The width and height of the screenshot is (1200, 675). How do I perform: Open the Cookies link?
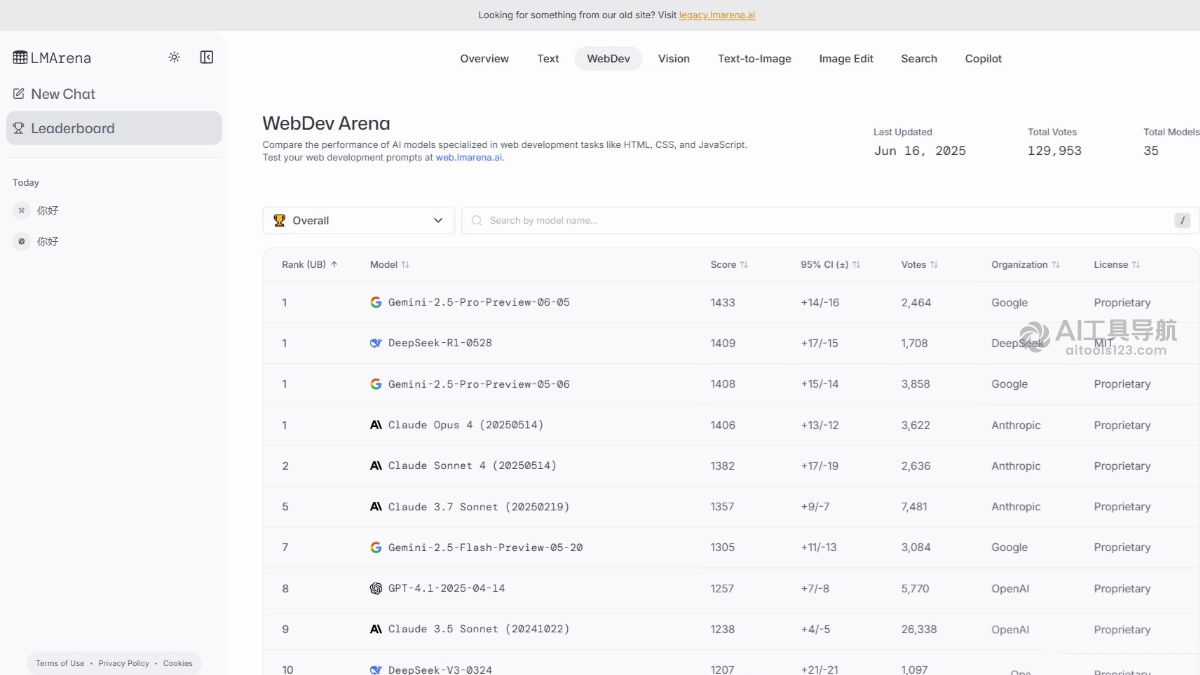178,663
